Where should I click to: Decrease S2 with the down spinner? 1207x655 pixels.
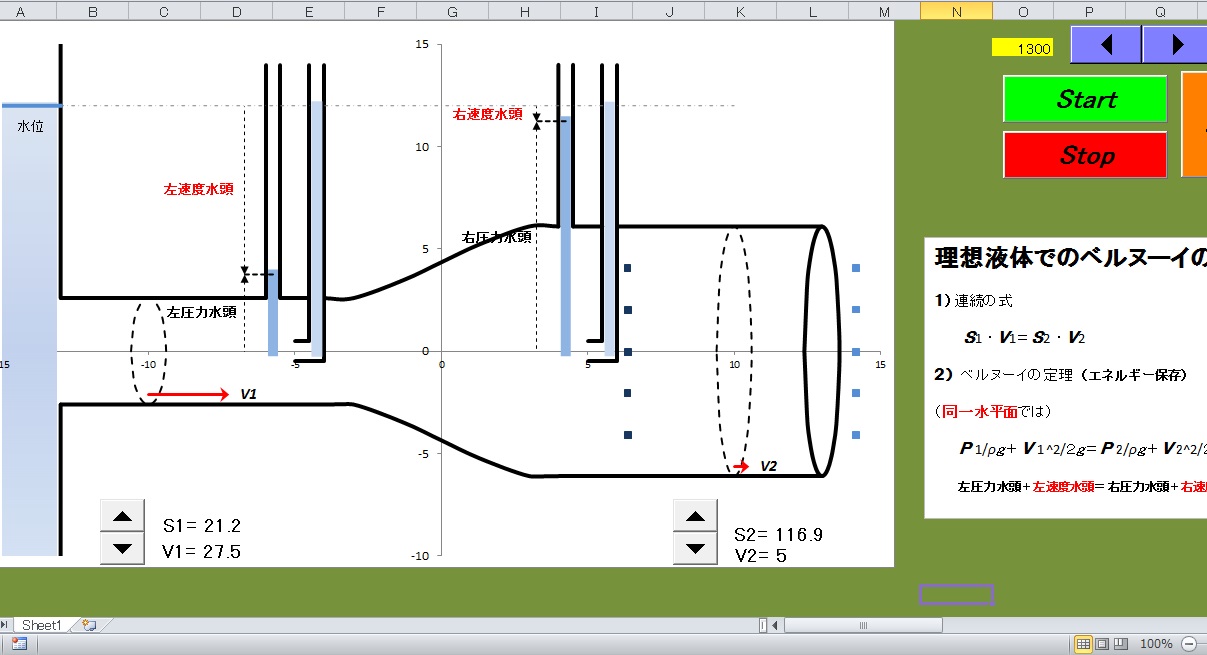tap(695, 548)
